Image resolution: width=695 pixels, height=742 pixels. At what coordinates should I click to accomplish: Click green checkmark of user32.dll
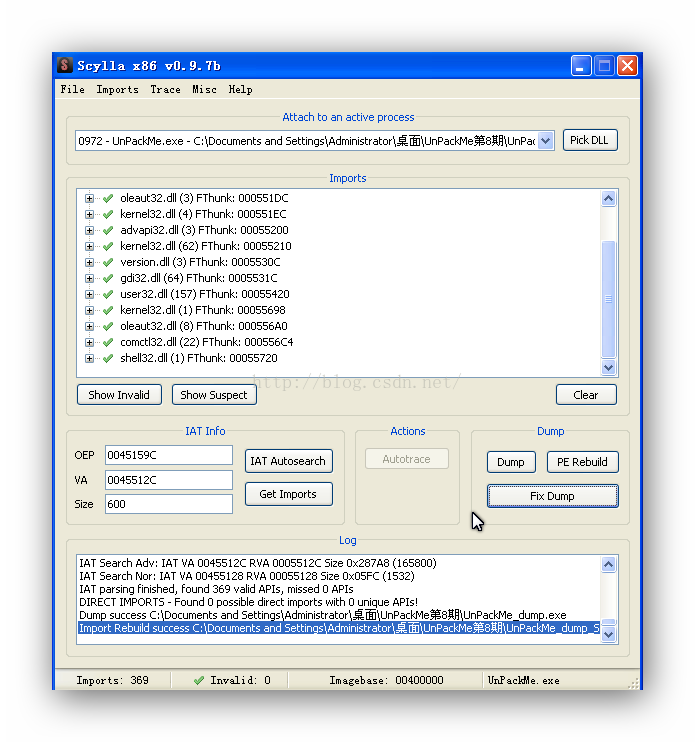tap(108, 294)
